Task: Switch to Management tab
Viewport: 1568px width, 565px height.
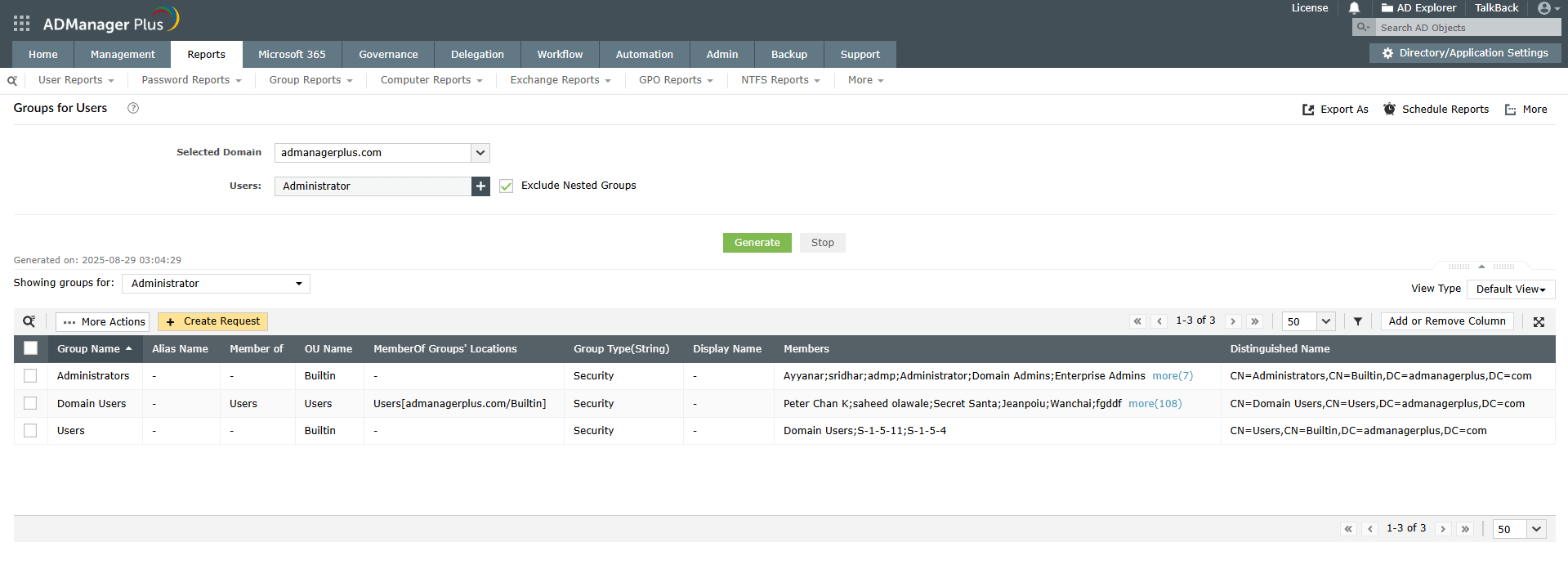Action: coord(123,55)
